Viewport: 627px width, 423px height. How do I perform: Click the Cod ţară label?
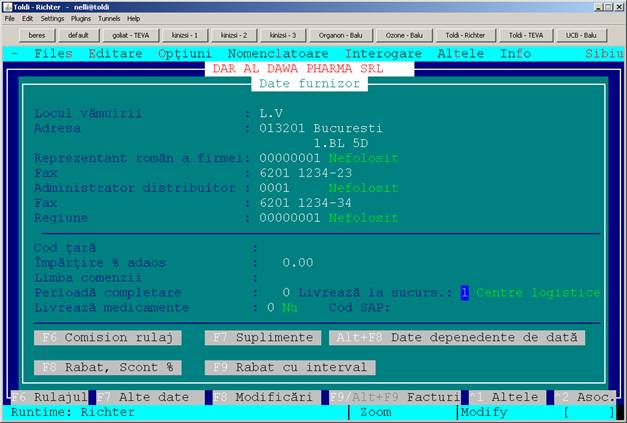pos(65,248)
